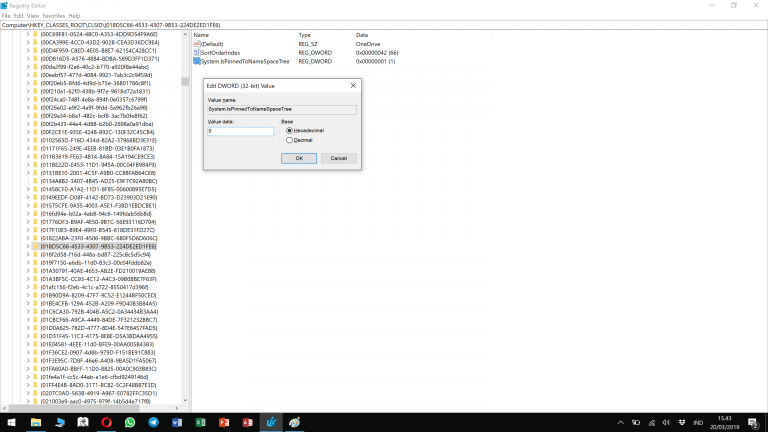Click the (Default) string value icon
768x432 pixels.
(197, 44)
